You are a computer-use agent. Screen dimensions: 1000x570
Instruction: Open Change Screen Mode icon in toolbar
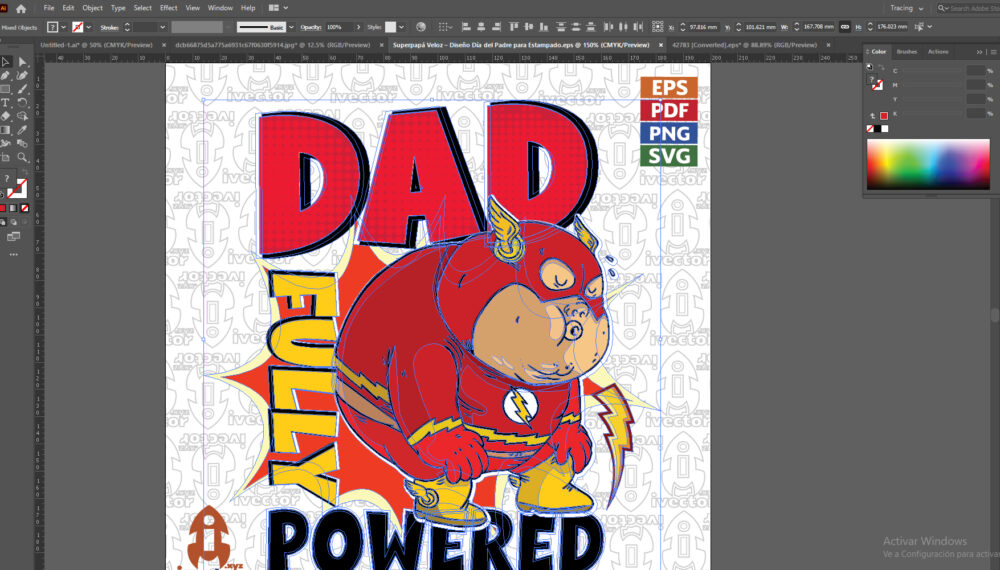click(x=13, y=237)
